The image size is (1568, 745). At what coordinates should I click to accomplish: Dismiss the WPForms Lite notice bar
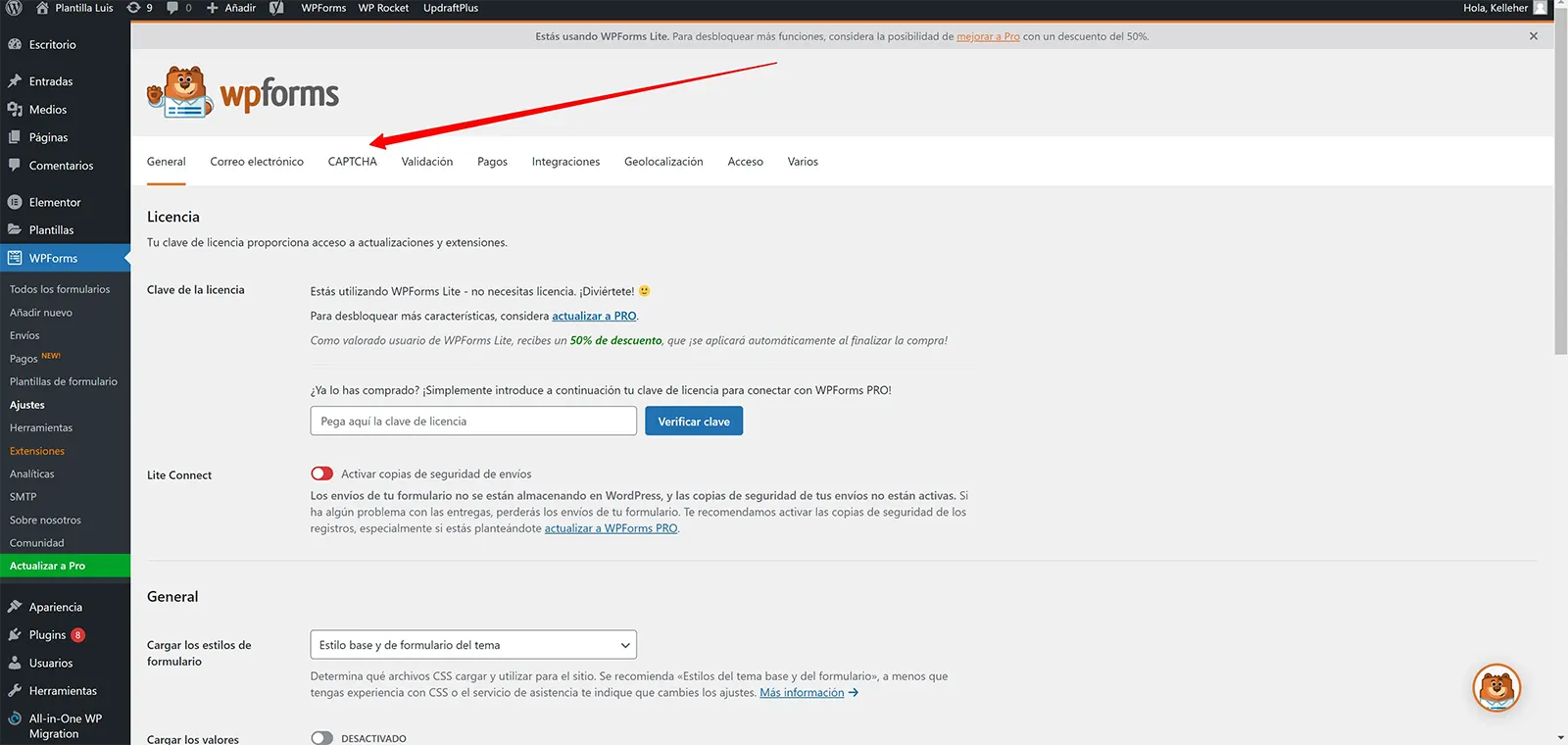pos(1534,36)
